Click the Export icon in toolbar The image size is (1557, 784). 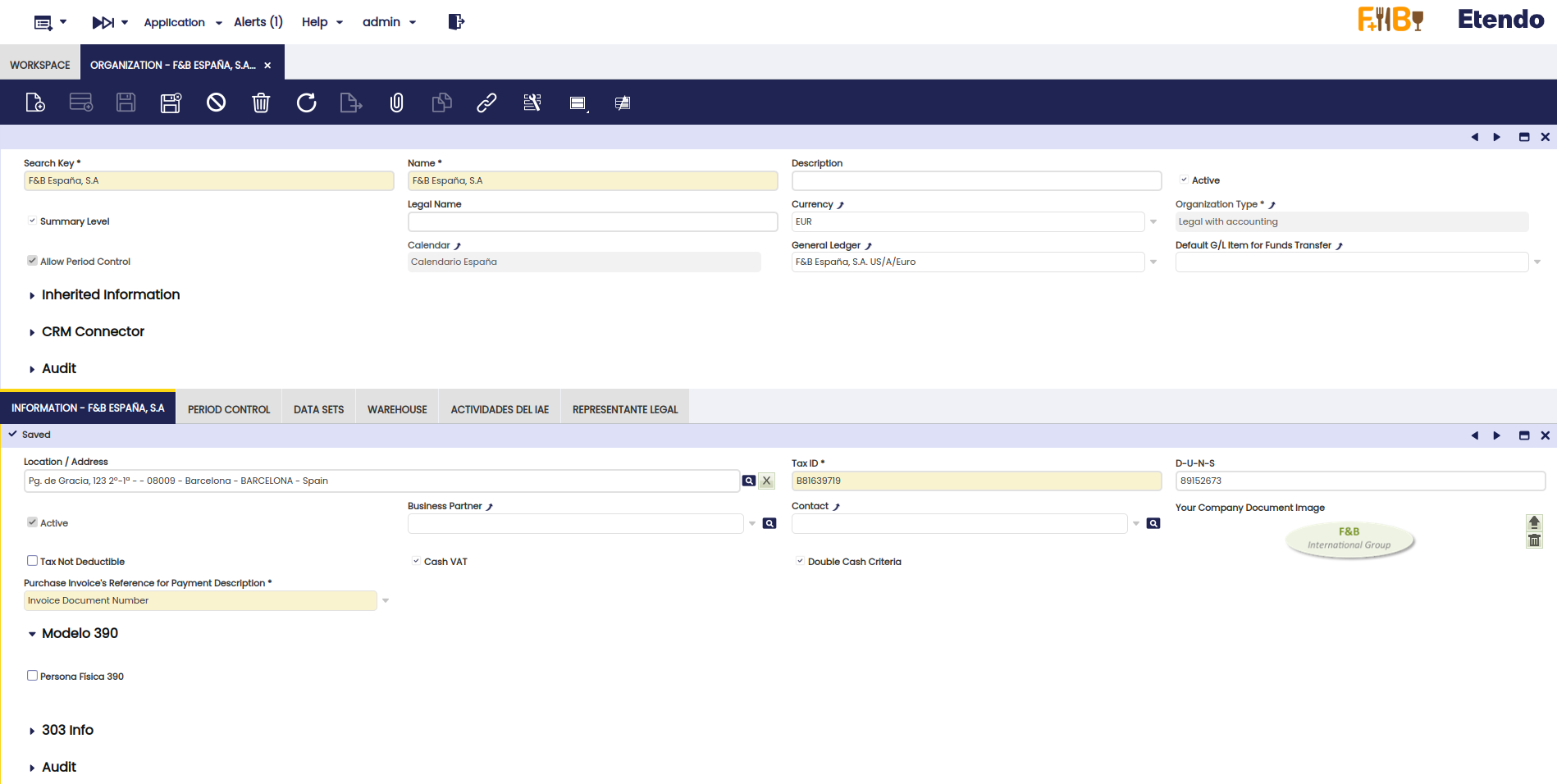point(351,103)
